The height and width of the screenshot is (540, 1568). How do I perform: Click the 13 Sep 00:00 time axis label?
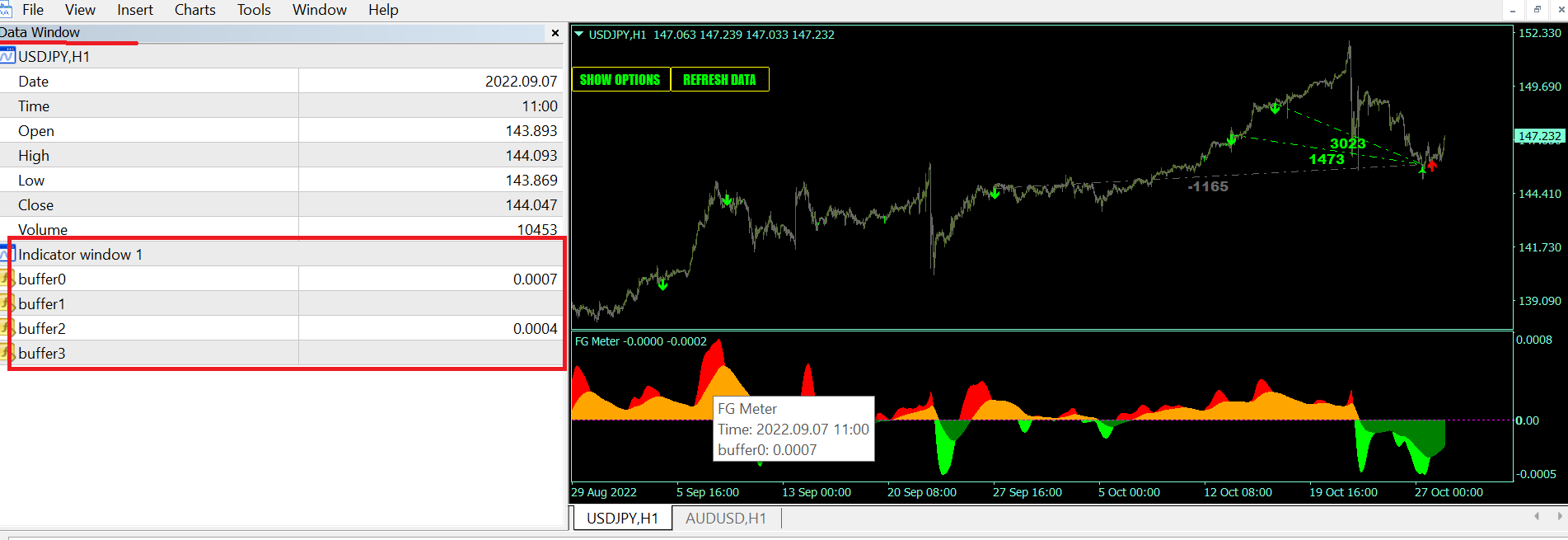[817, 492]
